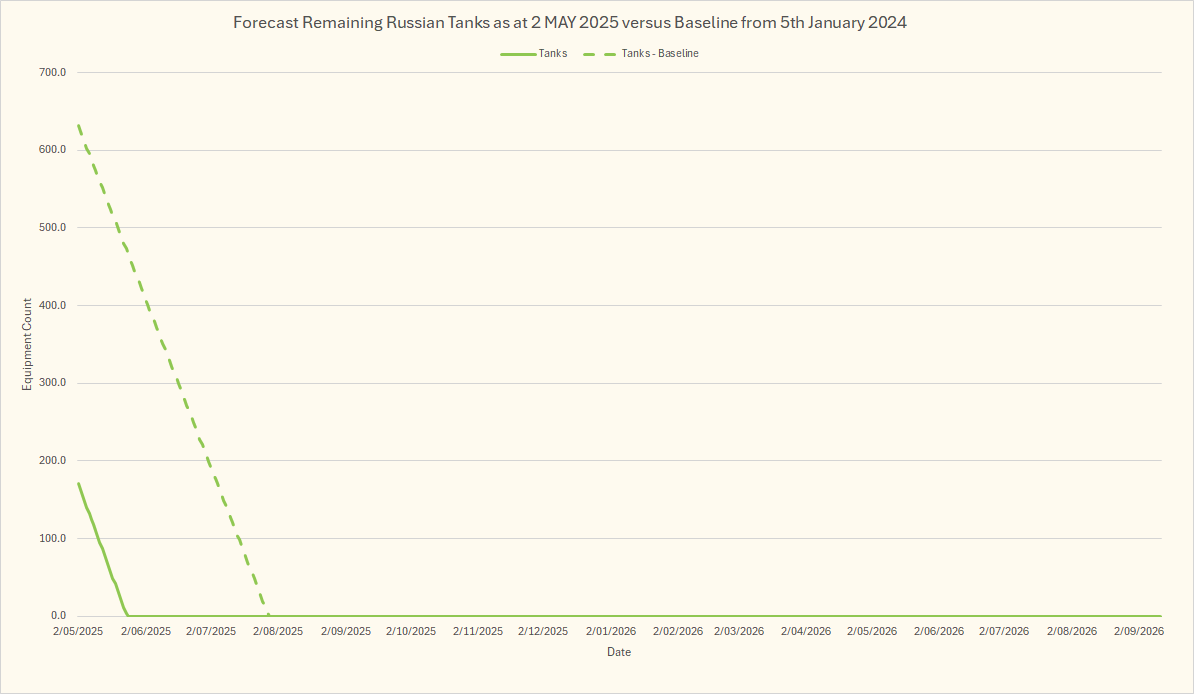This screenshot has height=694, width=1194.
Task: Select the 2/08/2025 date label
Action: 278,632
